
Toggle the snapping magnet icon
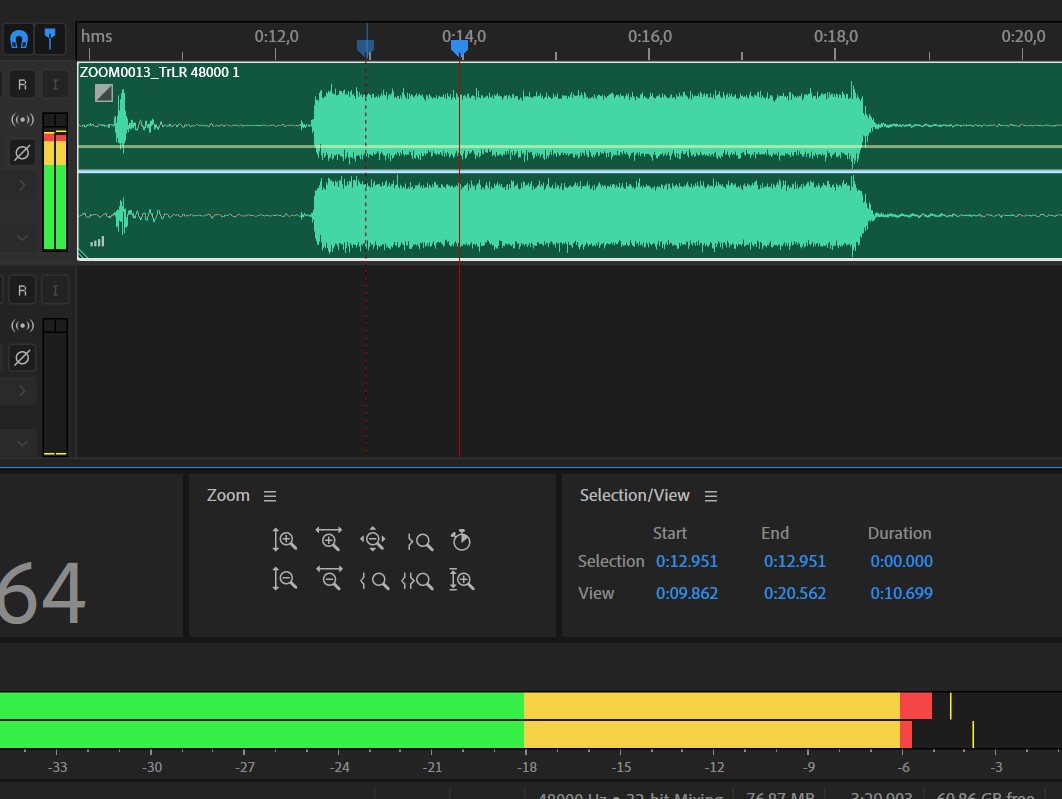click(19, 39)
